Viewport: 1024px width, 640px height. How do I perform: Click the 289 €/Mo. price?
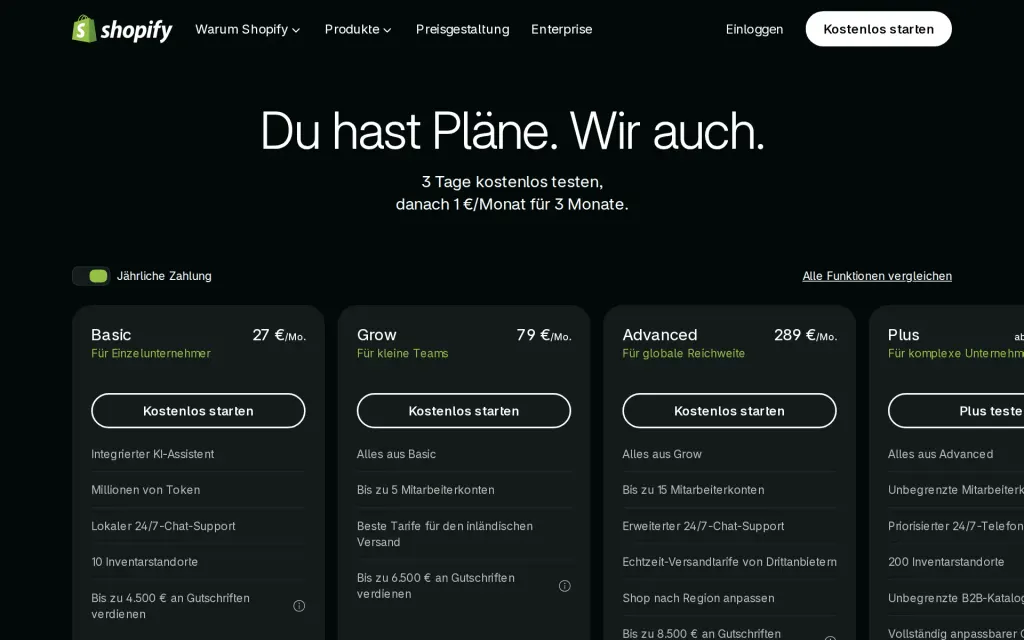pyautogui.click(x=805, y=336)
